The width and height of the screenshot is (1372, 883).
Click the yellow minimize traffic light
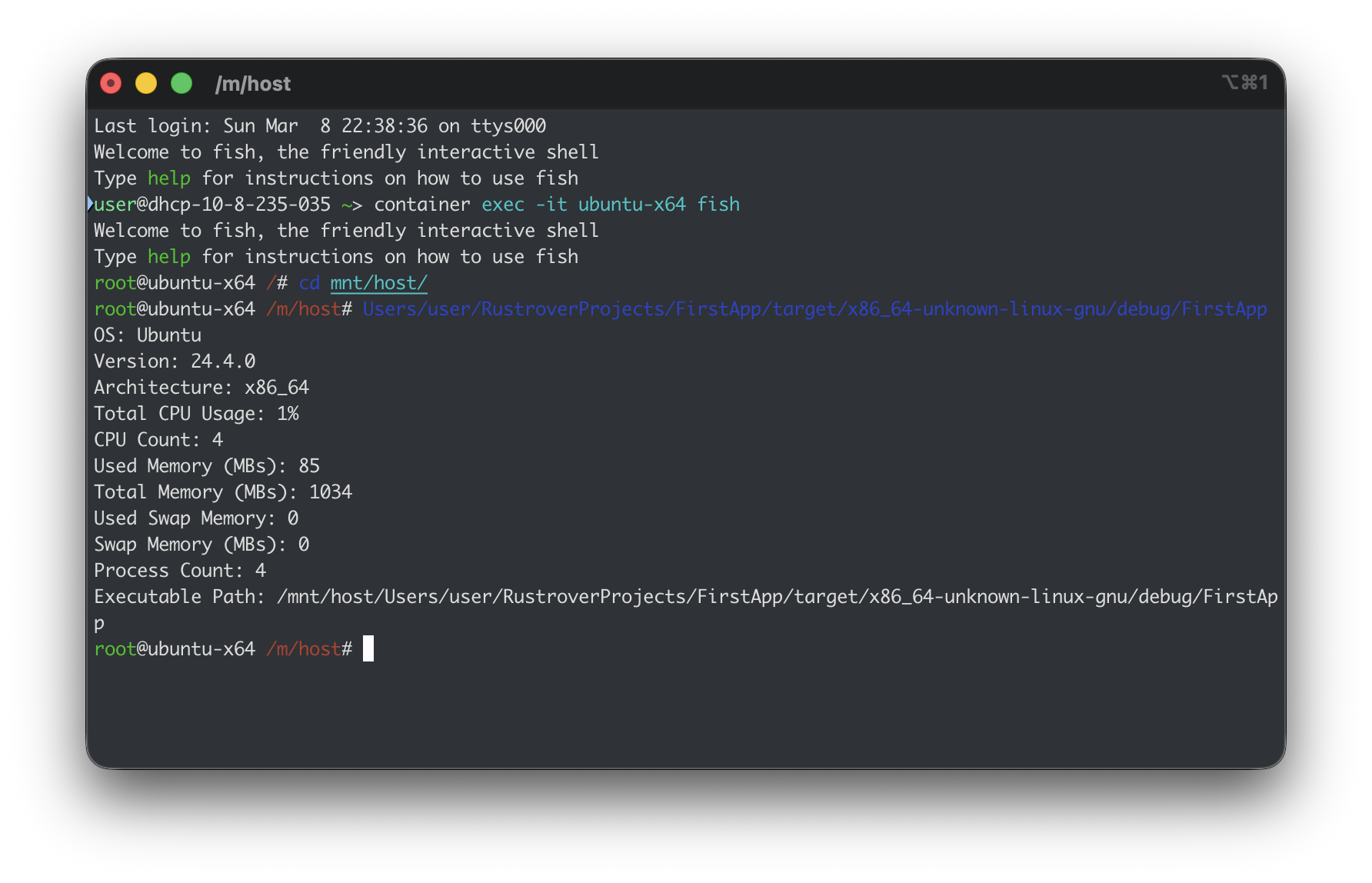click(x=145, y=82)
